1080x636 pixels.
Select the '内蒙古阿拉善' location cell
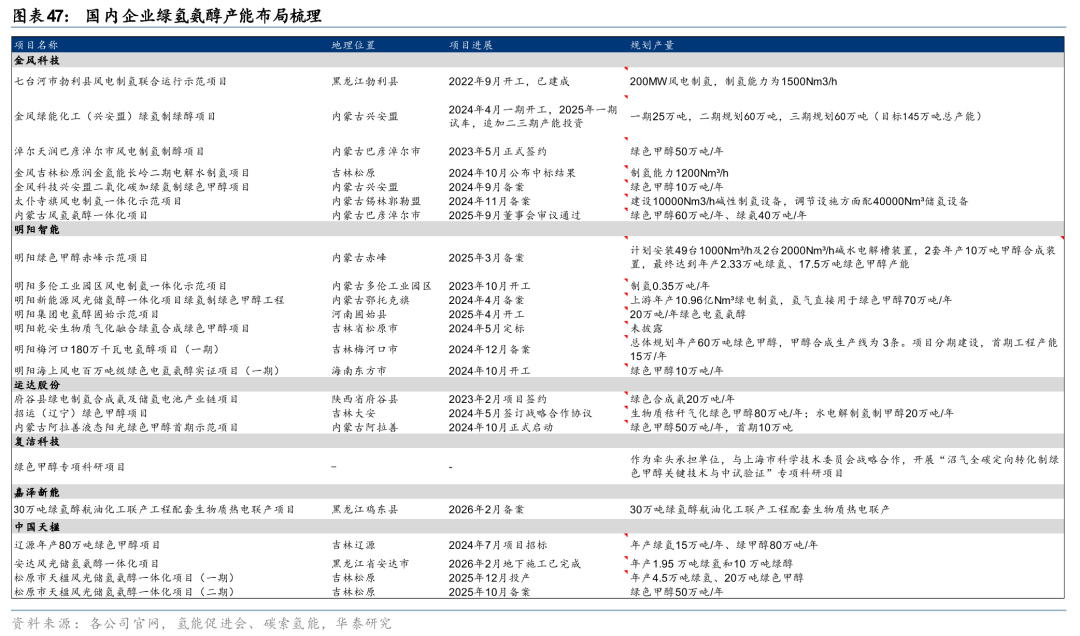pos(365,427)
